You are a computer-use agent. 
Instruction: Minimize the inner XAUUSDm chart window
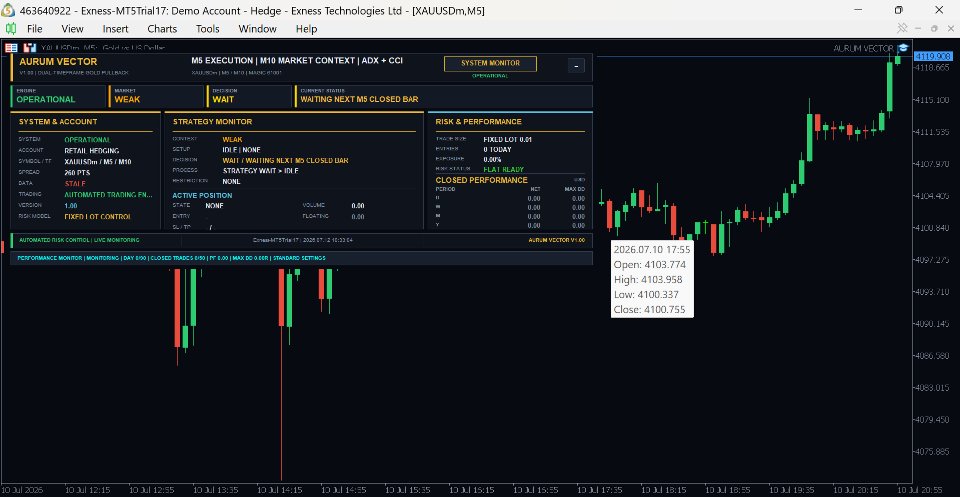point(918,28)
